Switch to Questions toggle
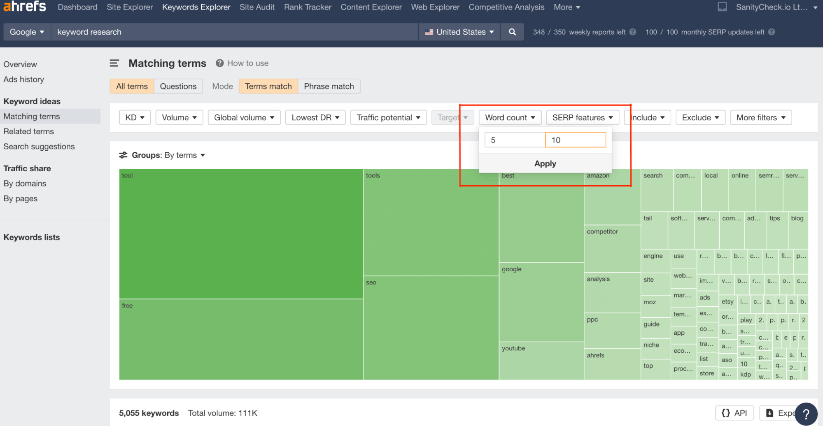This screenshot has width=823, height=426. 178,86
